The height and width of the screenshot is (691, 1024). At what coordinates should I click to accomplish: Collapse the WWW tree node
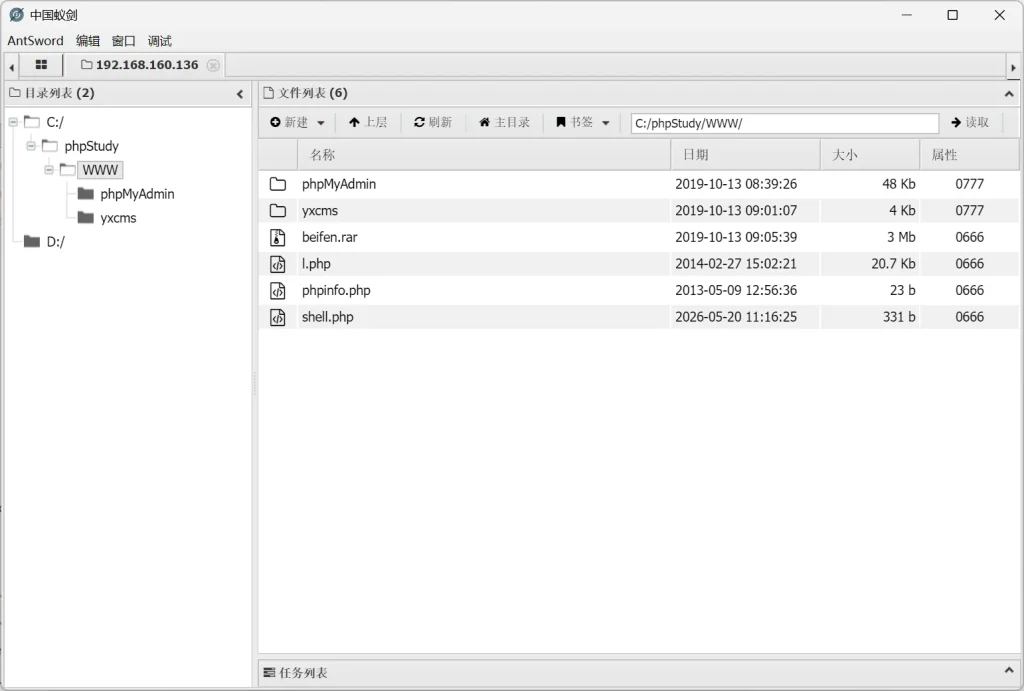point(49,170)
